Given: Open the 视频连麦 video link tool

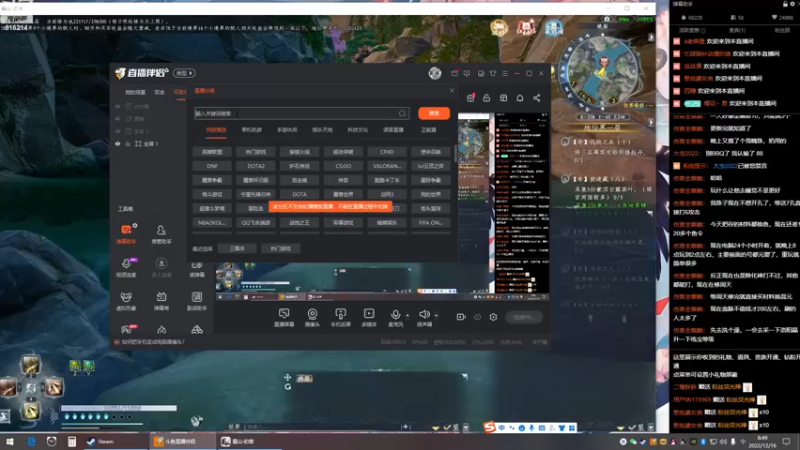Looking at the screenshot, I should tap(126, 267).
